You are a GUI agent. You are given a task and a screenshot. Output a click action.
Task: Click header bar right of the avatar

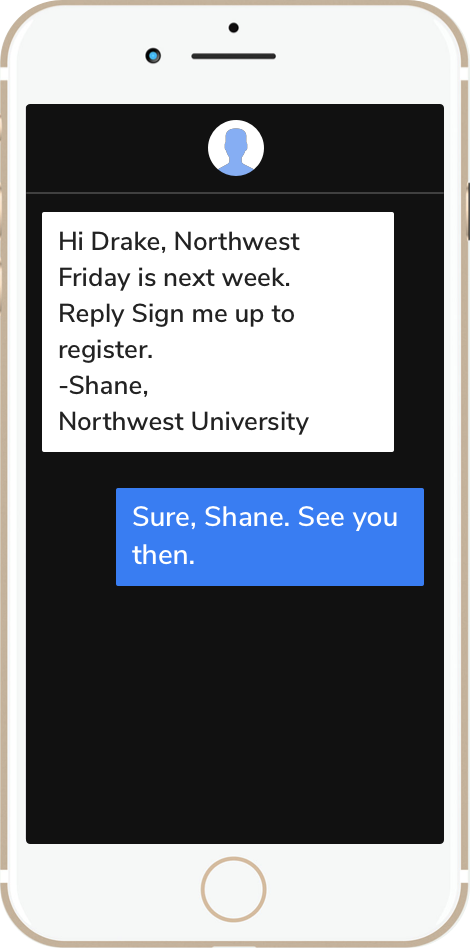coord(354,148)
